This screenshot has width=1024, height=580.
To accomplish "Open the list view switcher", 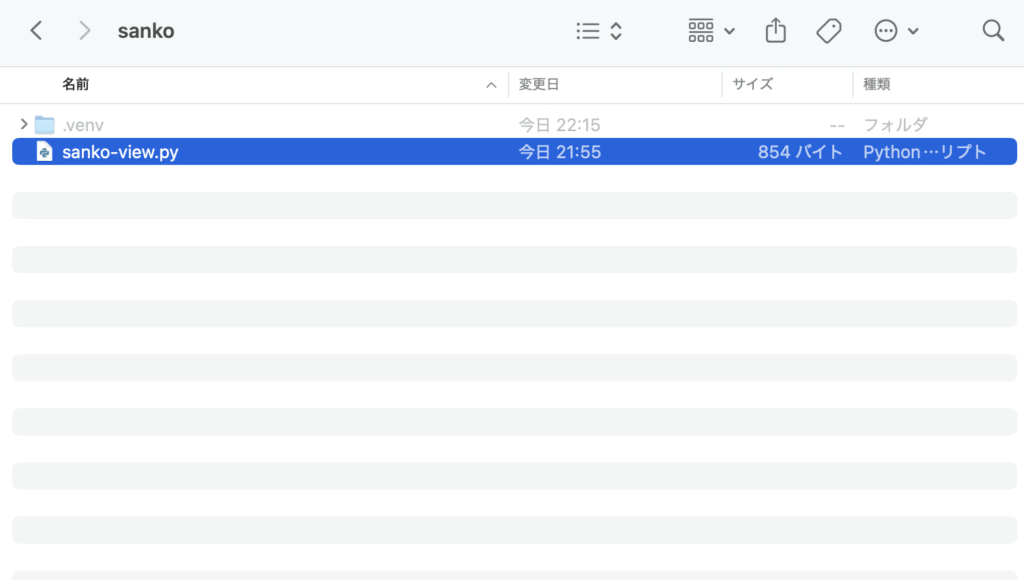I will (x=599, y=31).
